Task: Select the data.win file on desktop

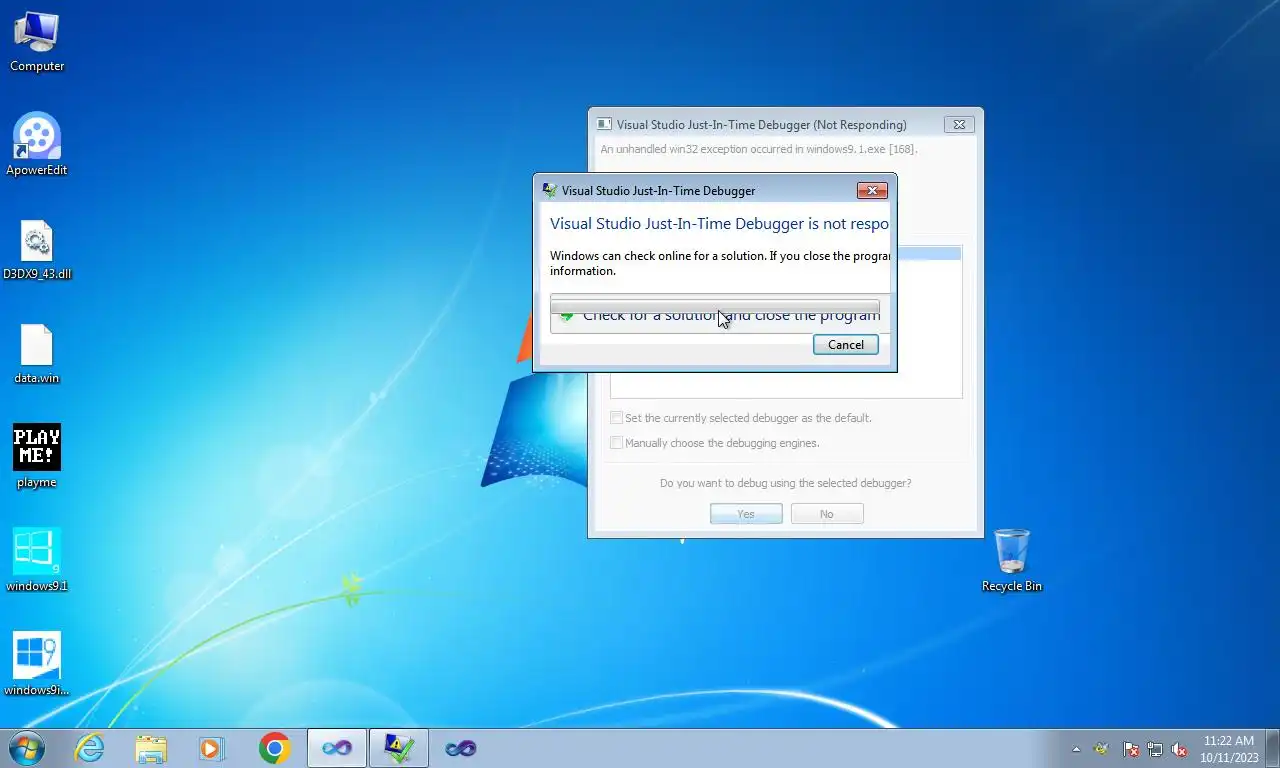Action: coord(37,354)
